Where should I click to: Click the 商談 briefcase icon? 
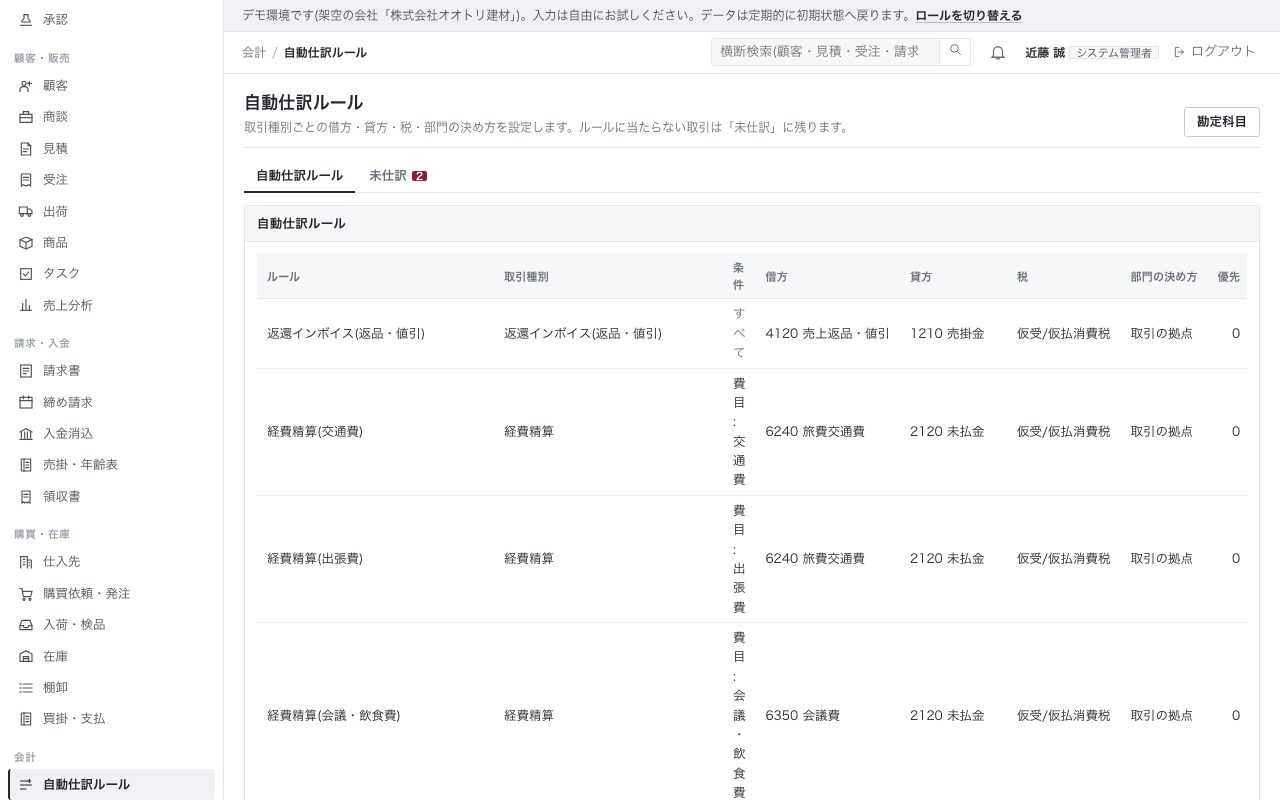tap(26, 117)
